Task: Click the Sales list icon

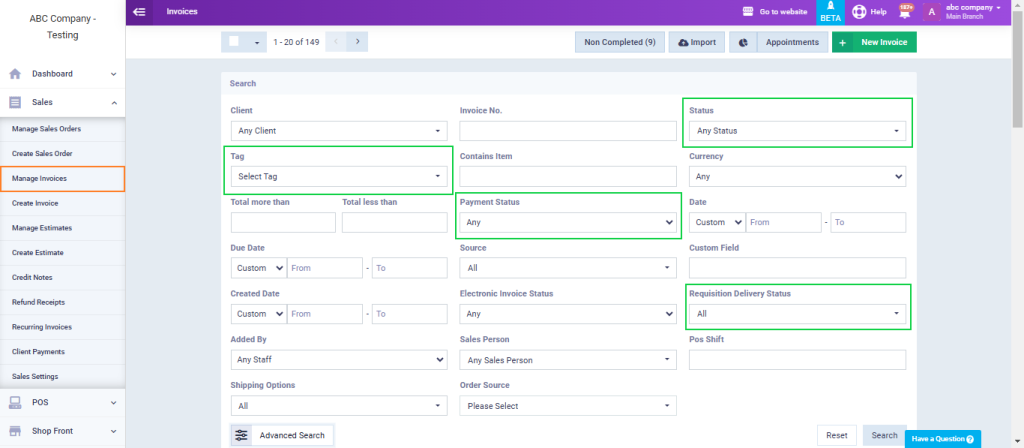Action: (15, 103)
